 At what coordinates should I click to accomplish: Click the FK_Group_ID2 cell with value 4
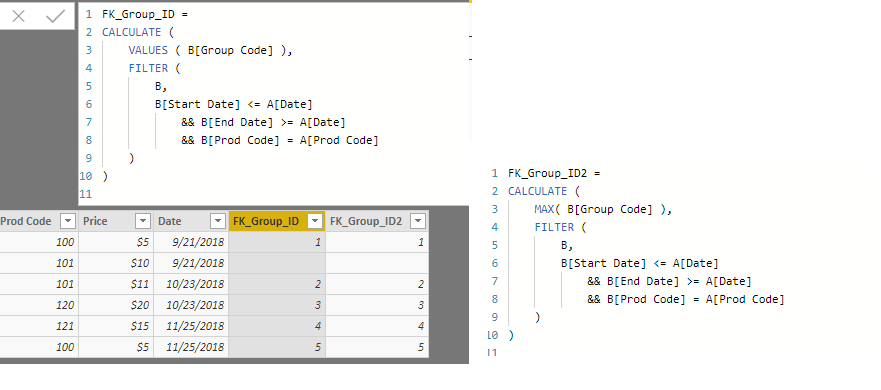point(377,326)
